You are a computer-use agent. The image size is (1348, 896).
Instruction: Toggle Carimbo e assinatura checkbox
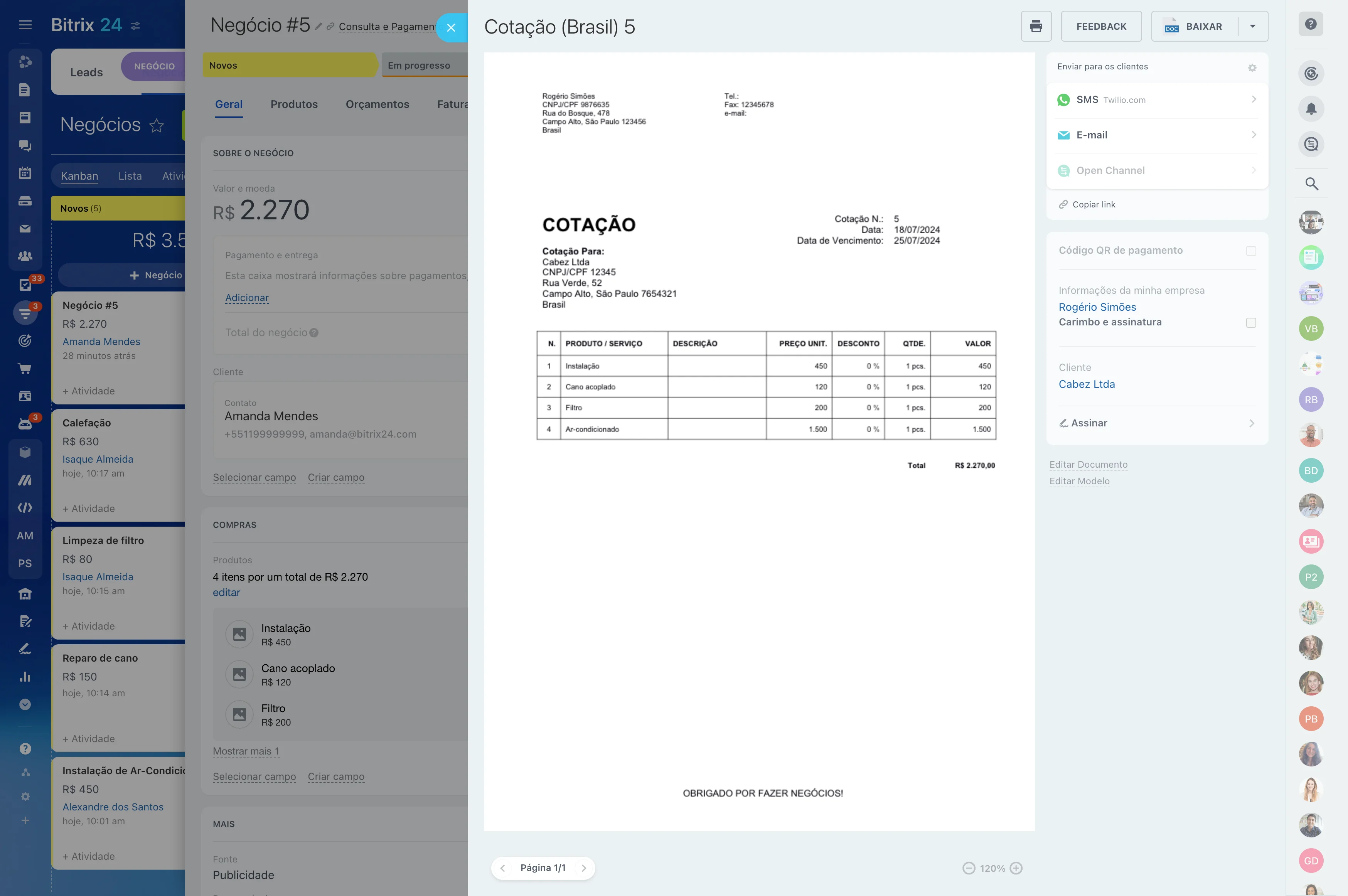(1251, 323)
